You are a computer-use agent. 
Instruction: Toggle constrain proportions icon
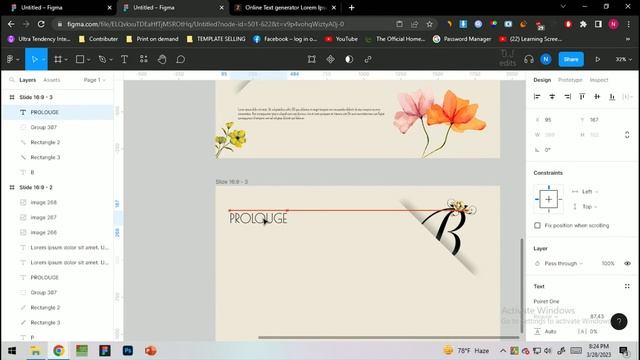tap(627, 135)
